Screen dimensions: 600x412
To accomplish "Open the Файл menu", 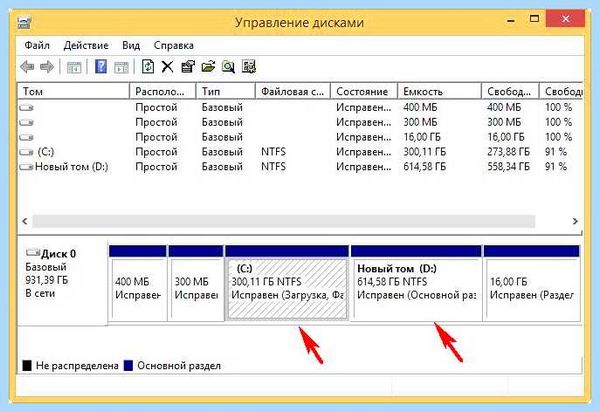I will coord(37,46).
